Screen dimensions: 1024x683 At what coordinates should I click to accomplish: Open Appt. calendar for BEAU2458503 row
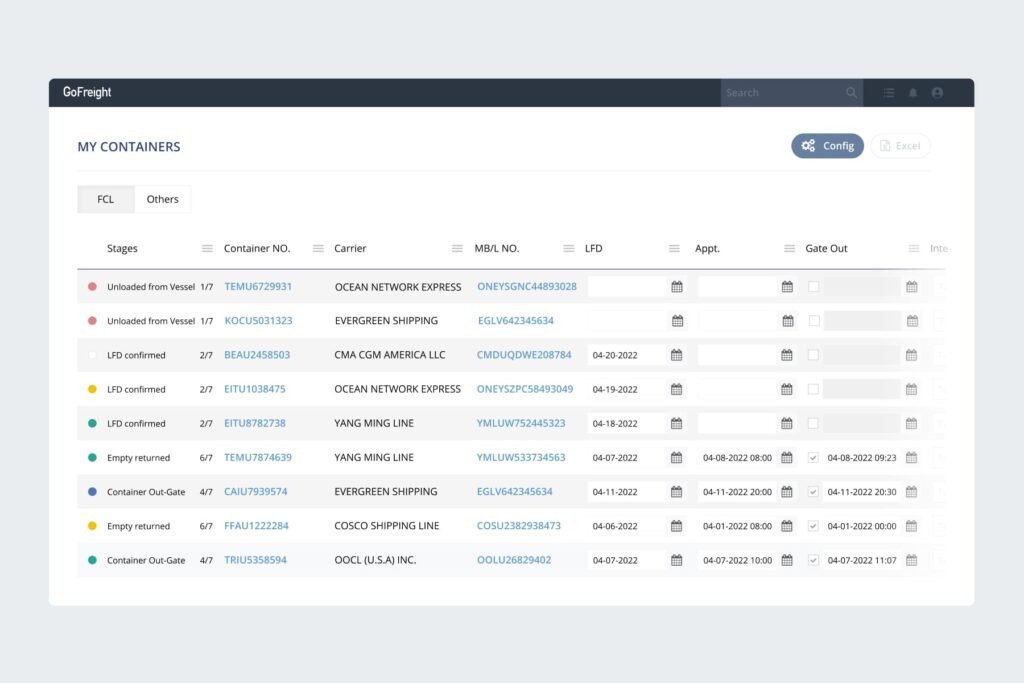787,355
